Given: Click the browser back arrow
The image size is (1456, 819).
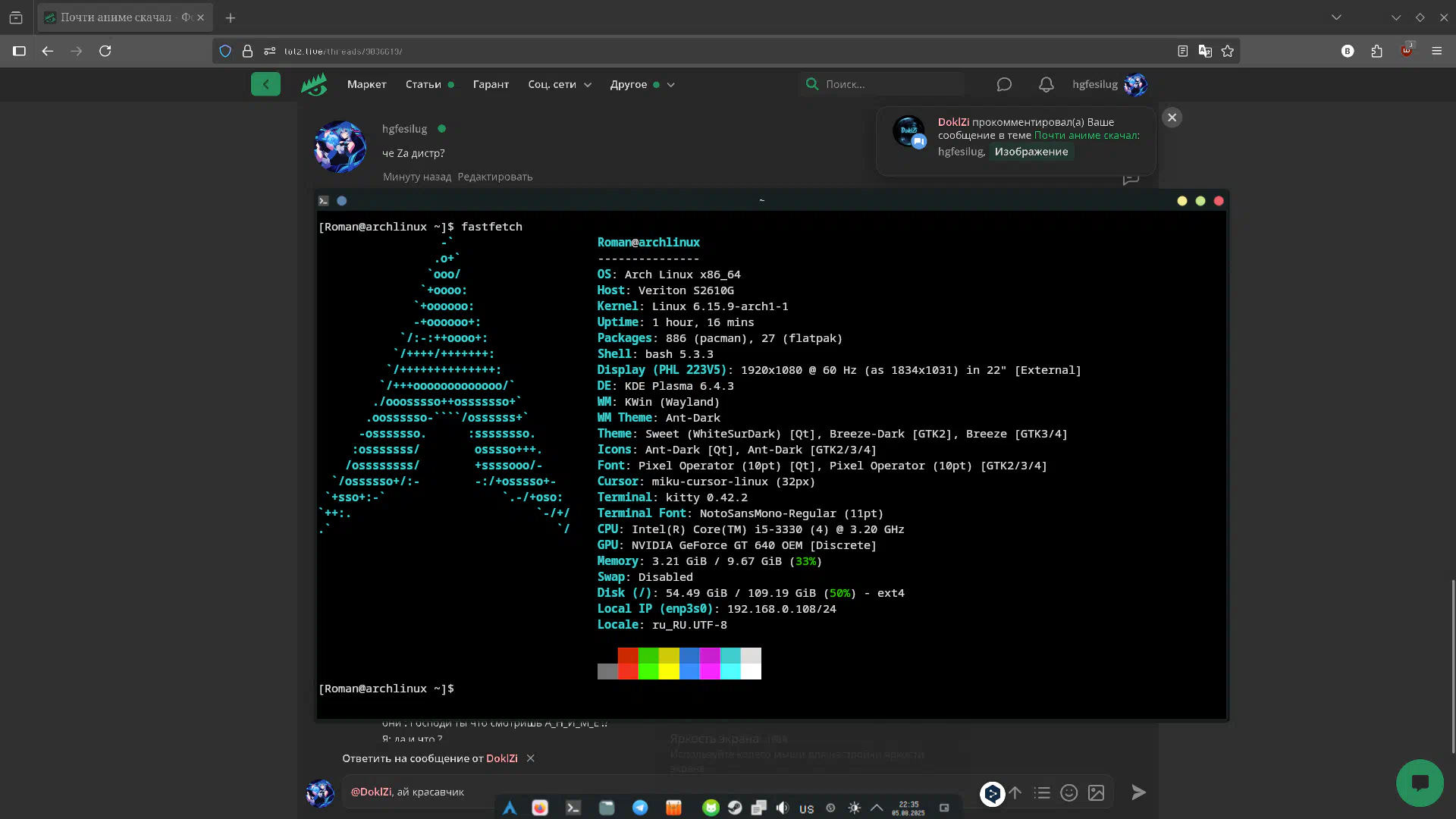Looking at the screenshot, I should 48,51.
